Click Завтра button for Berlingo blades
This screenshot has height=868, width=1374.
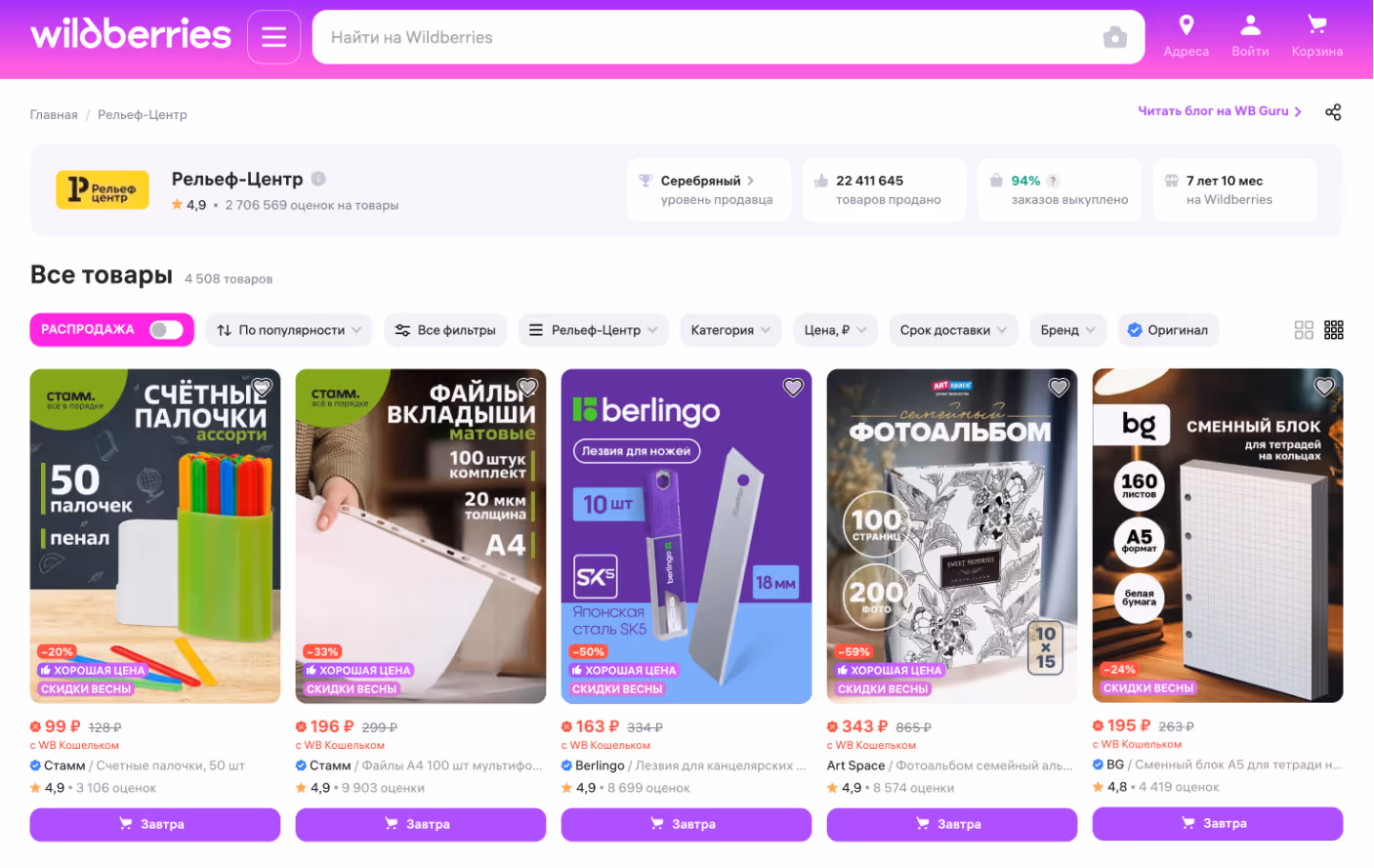tap(687, 824)
